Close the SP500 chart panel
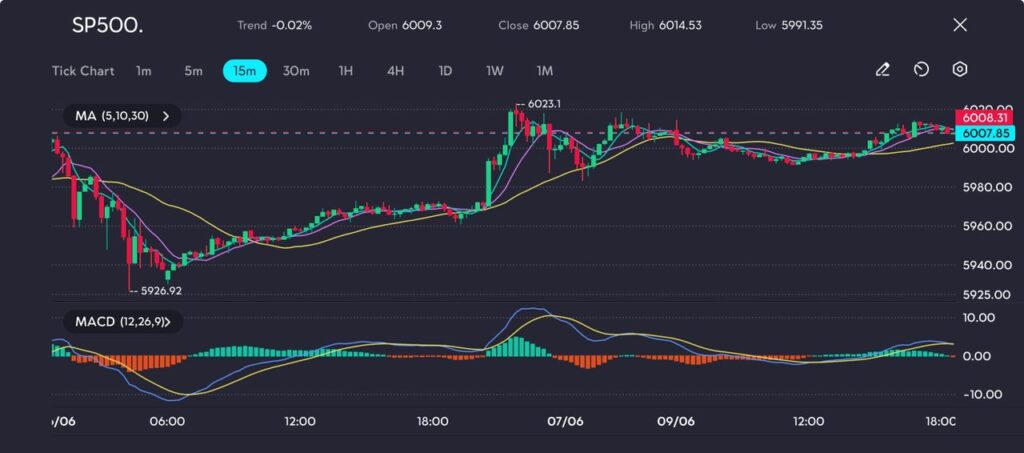This screenshot has height=453, width=1024. [960, 25]
